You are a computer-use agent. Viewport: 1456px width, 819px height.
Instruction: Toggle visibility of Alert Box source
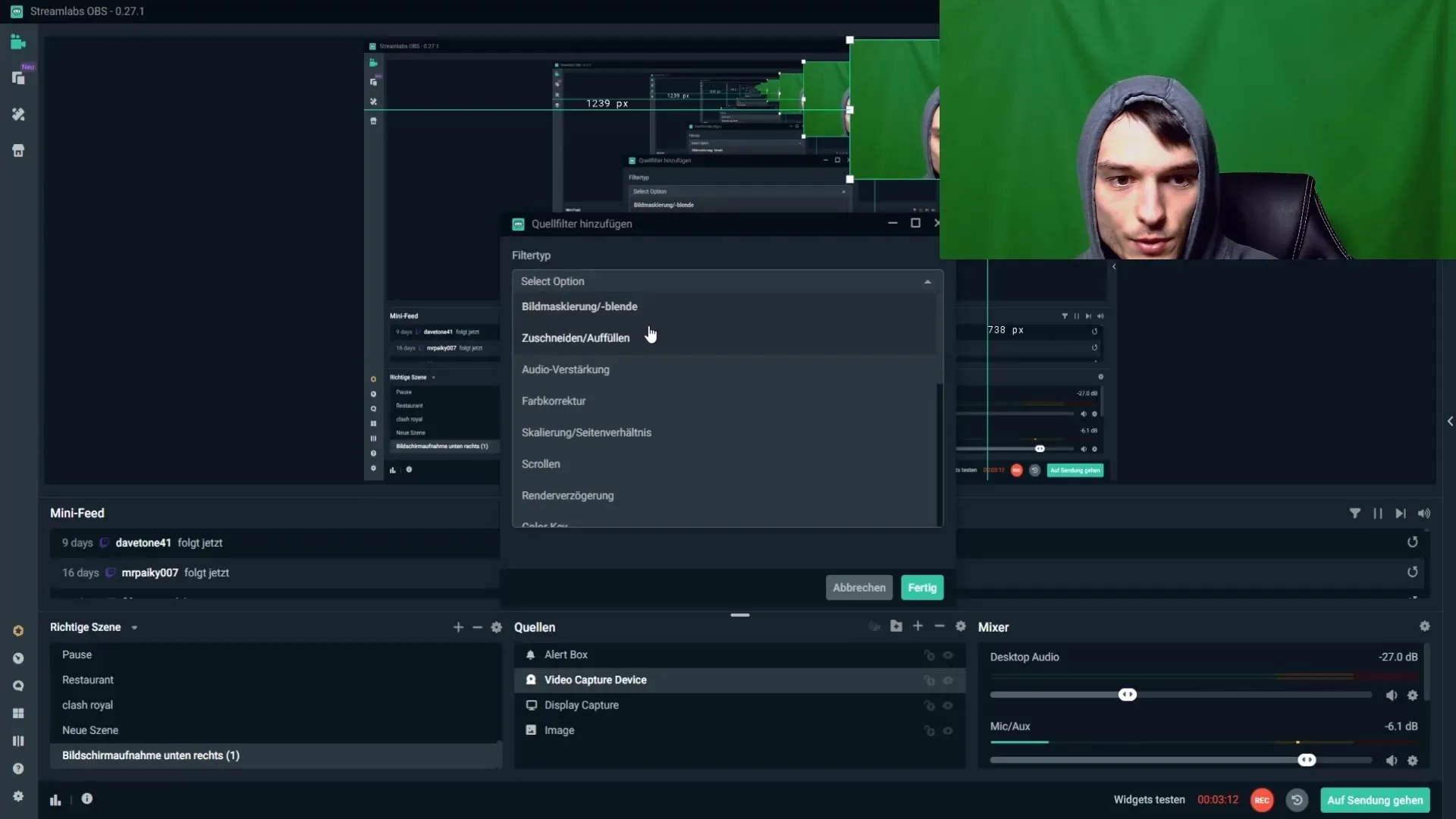[x=948, y=655]
